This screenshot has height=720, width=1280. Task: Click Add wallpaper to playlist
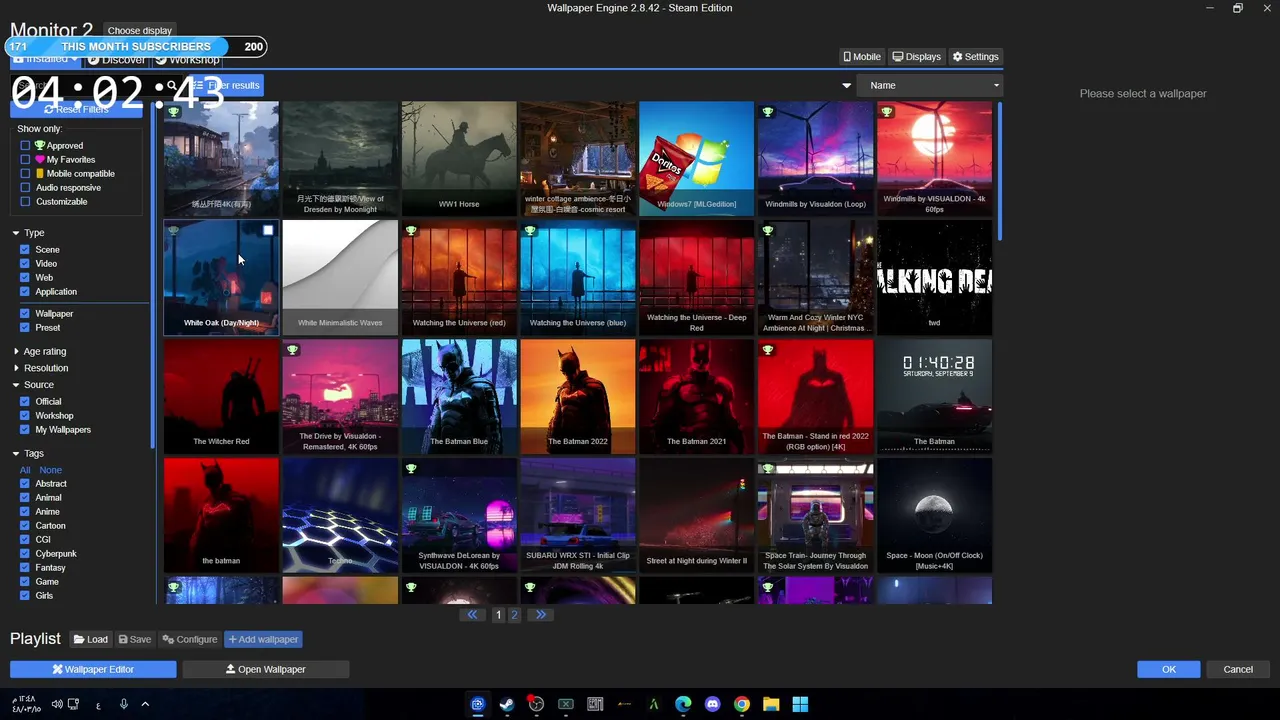(x=263, y=640)
